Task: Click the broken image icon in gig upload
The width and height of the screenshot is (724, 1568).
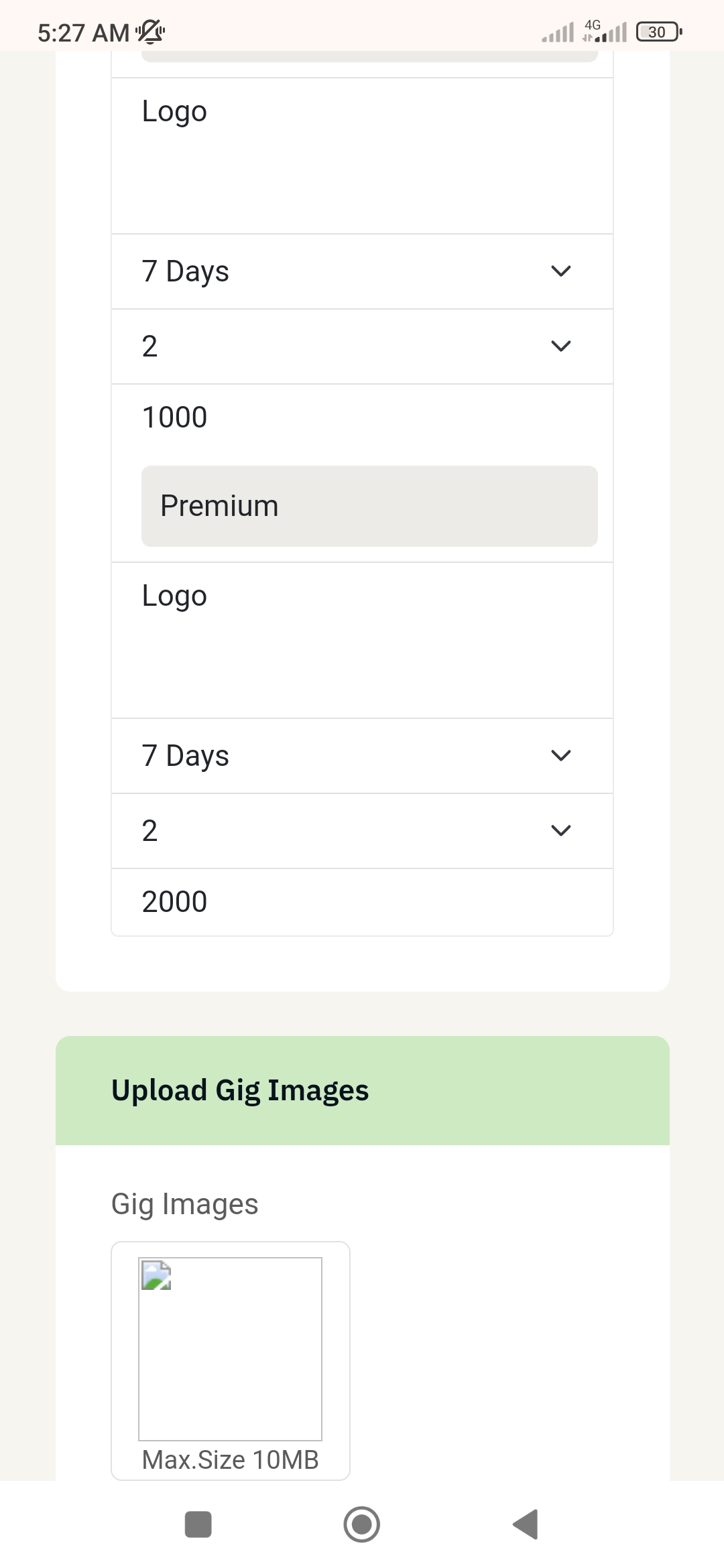Action: point(156,1275)
